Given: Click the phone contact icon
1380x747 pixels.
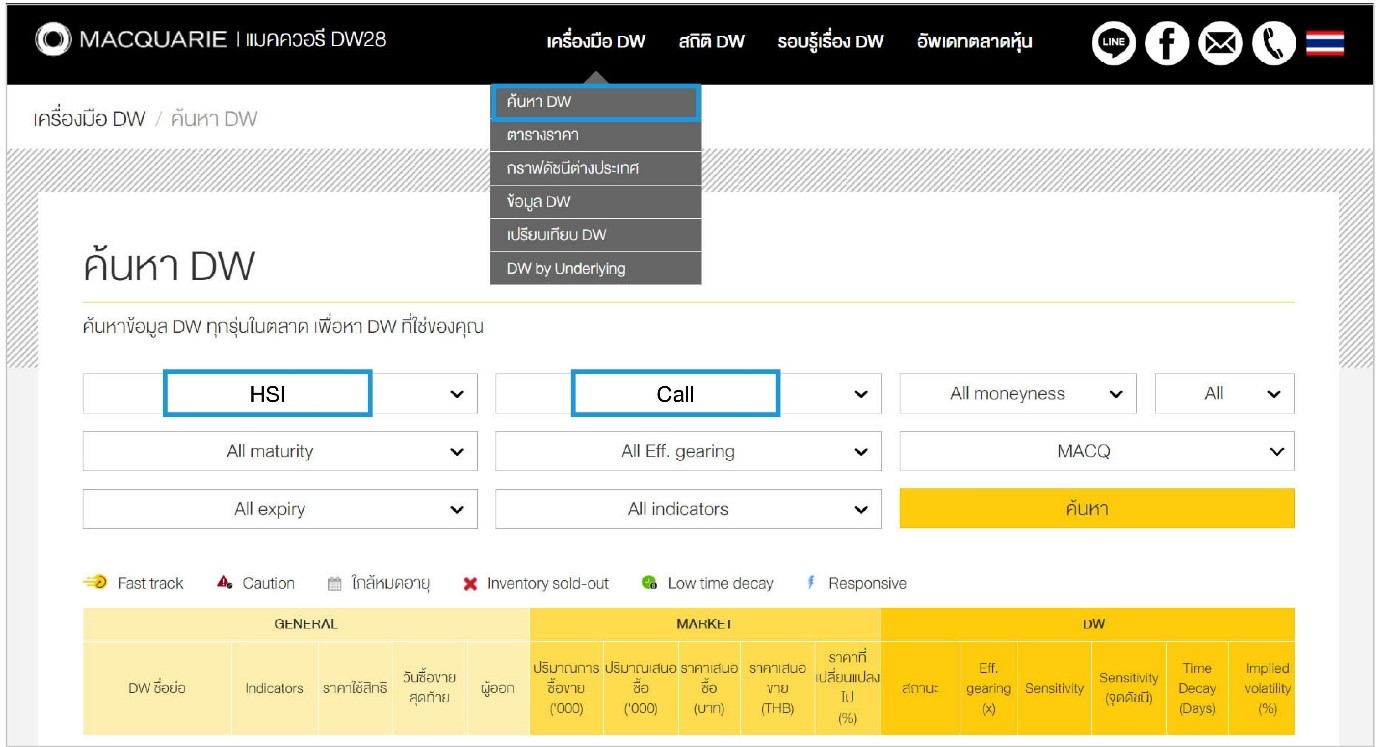Looking at the screenshot, I should coord(1273,44).
